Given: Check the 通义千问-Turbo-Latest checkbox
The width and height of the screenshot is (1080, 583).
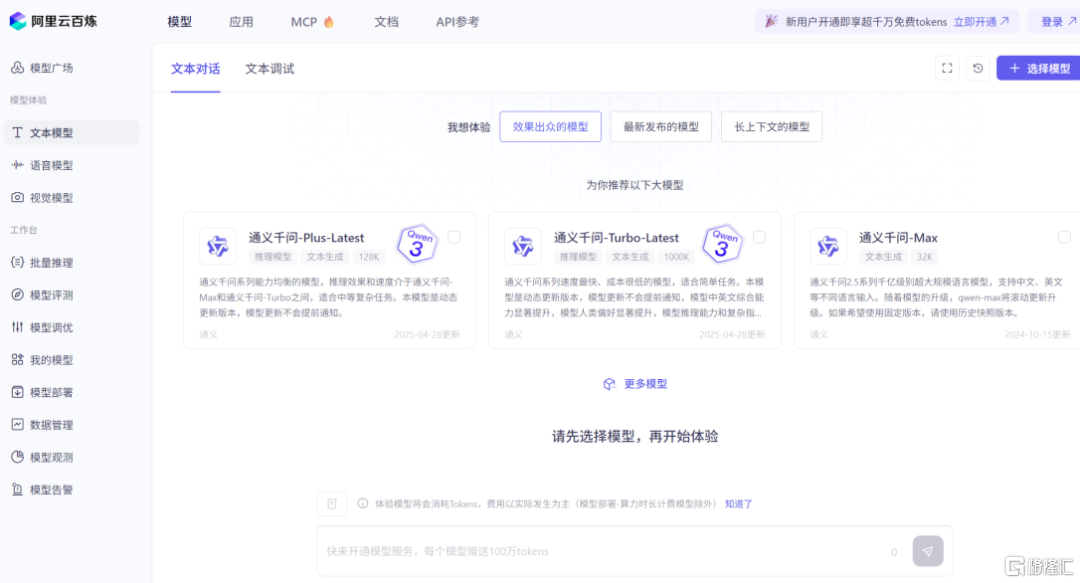Looking at the screenshot, I should click(x=759, y=237).
